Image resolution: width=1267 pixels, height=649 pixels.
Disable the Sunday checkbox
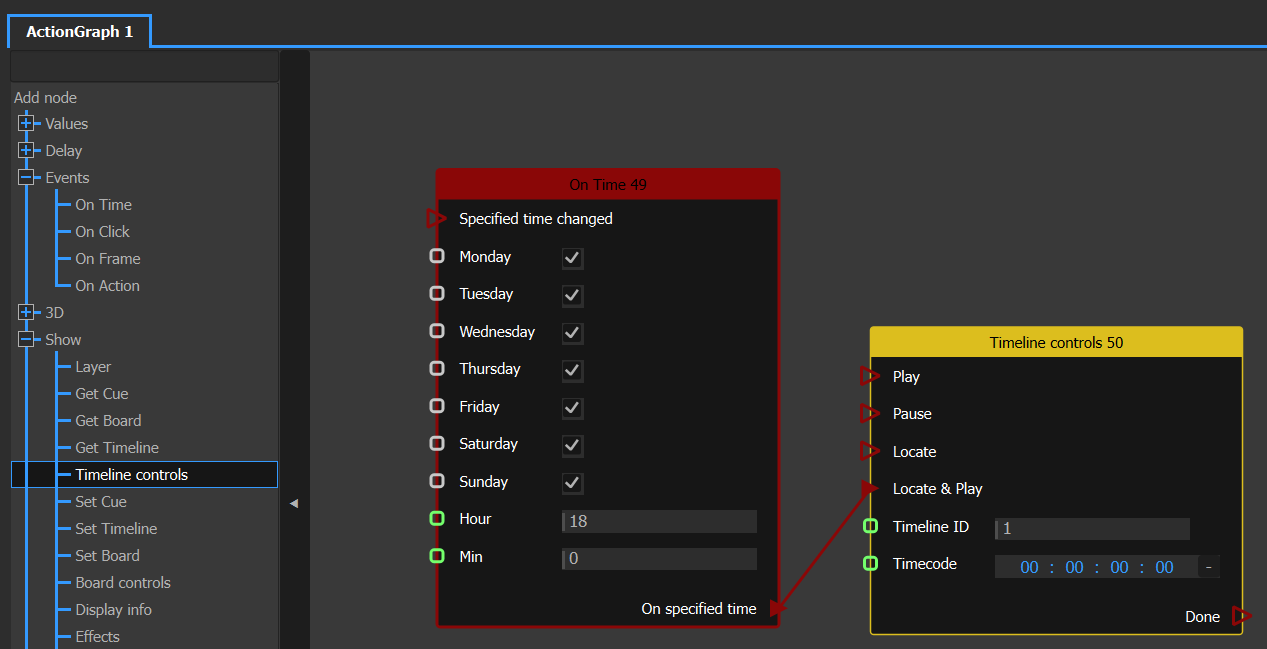[x=572, y=483]
